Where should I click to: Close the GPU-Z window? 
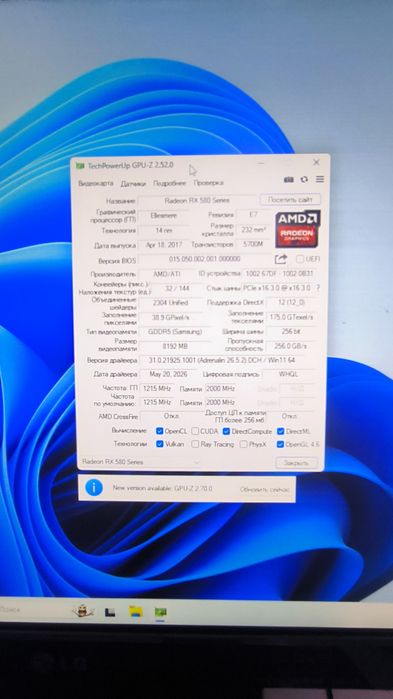[316, 162]
